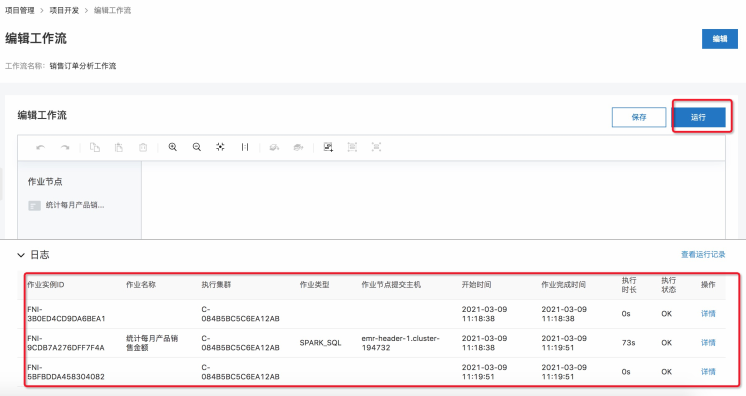Click the OK status in the SPARK_SQL row
This screenshot has height=396, width=746.
[667, 343]
